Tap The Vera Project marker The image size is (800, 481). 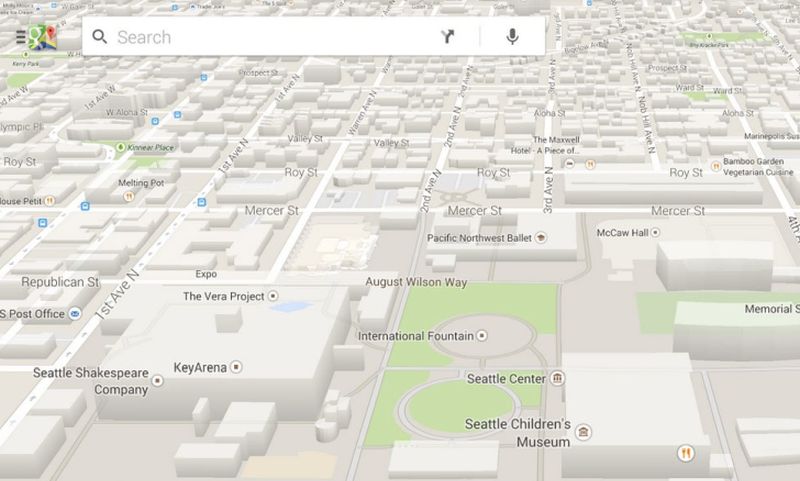click(274, 296)
